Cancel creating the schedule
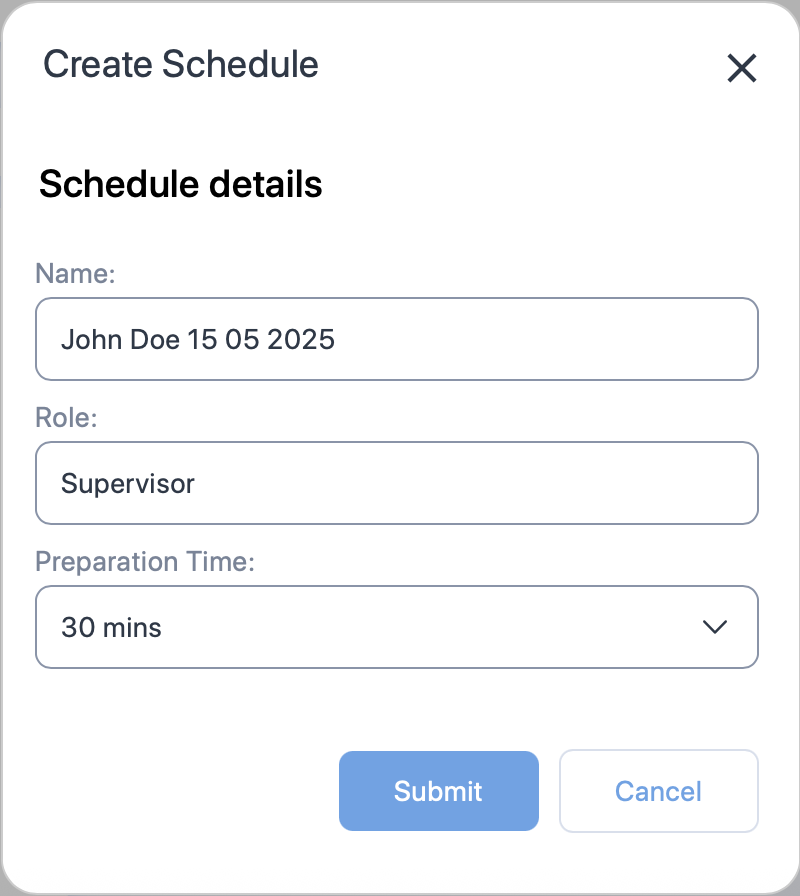 click(x=658, y=791)
